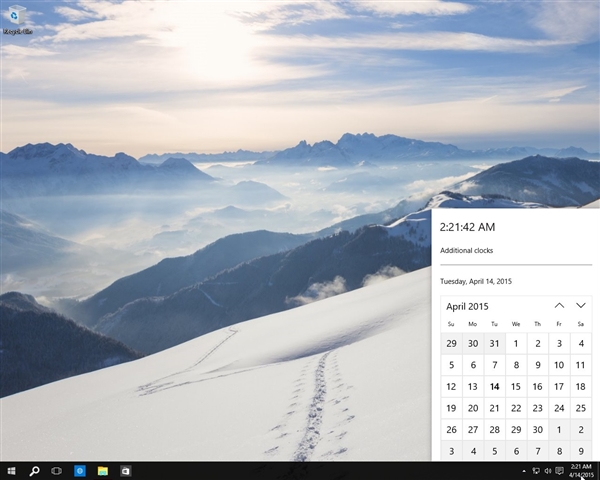Select May 3 in the calendar
The height and width of the screenshot is (480, 600).
[x=452, y=451]
